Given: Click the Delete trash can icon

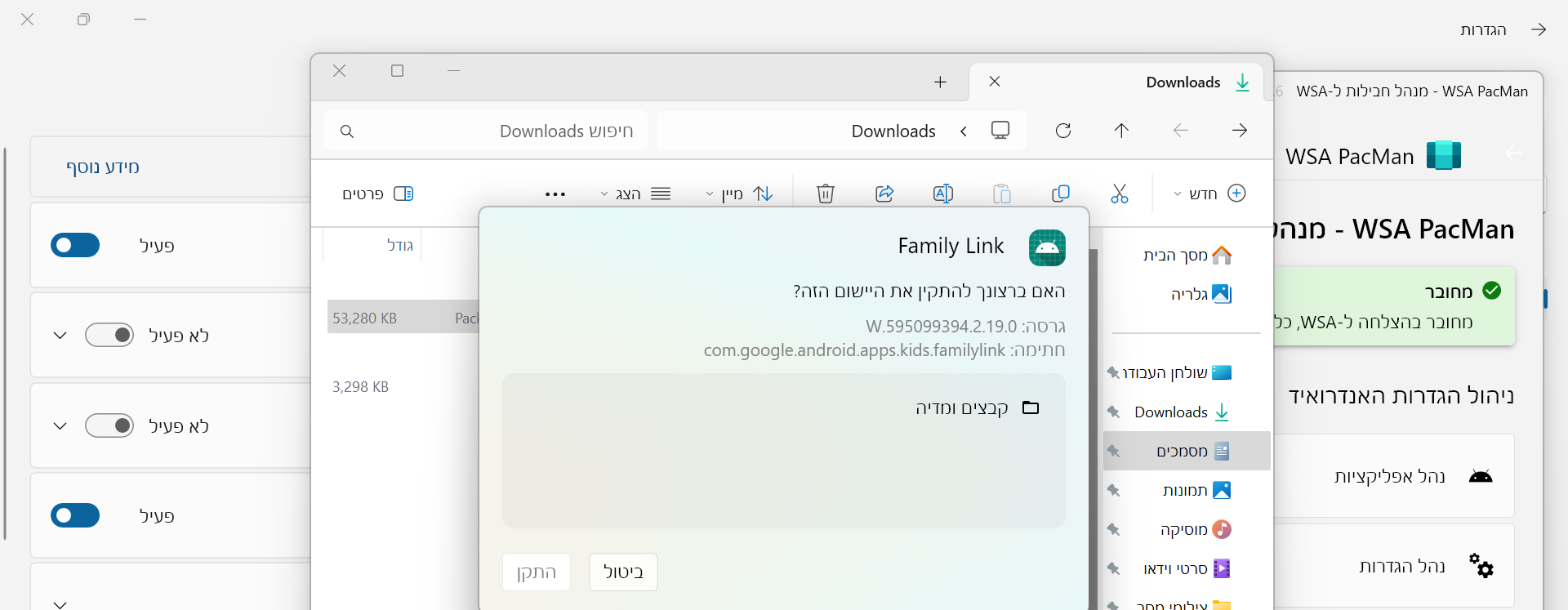Looking at the screenshot, I should click(826, 194).
